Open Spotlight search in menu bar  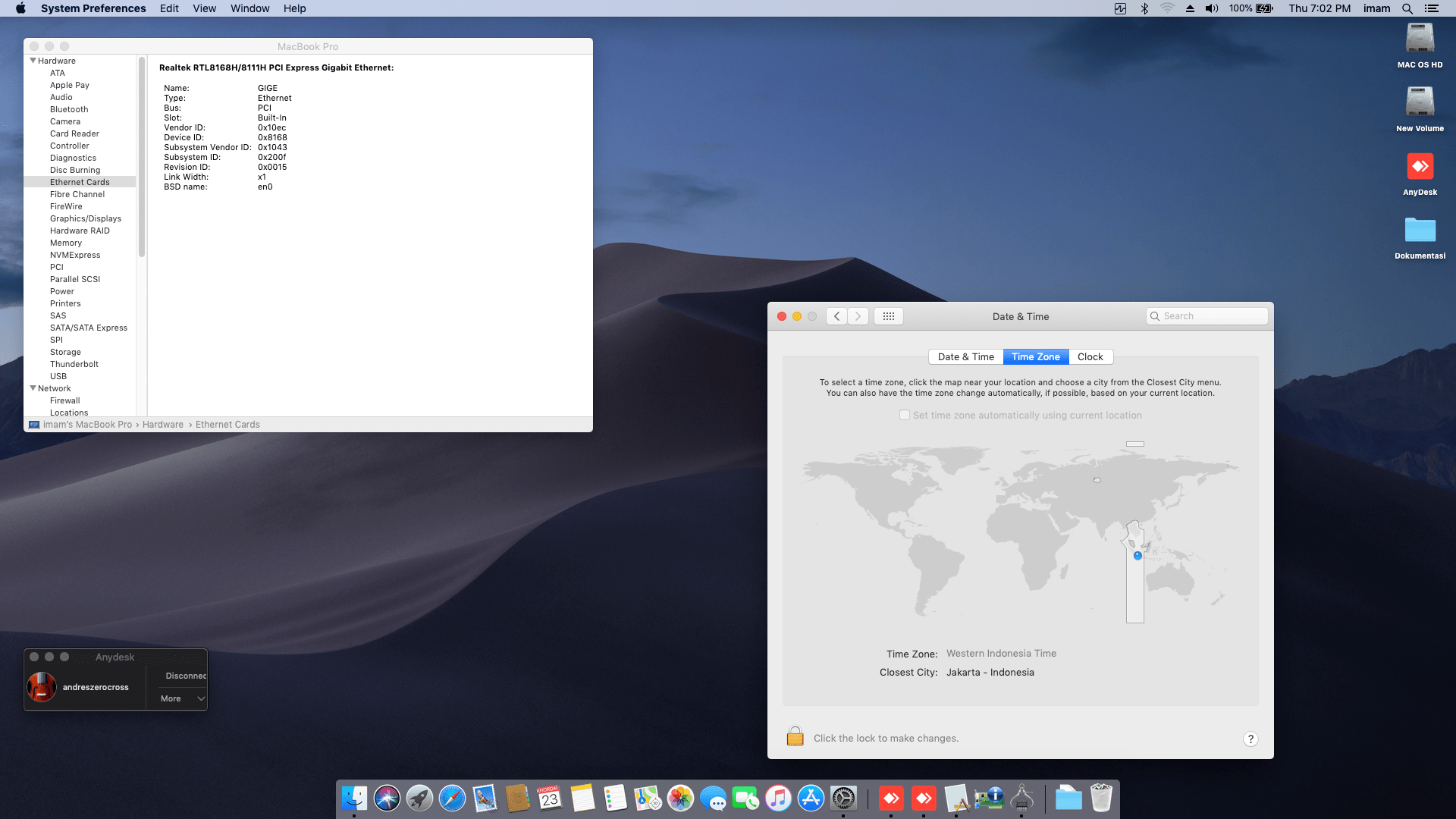1407,8
